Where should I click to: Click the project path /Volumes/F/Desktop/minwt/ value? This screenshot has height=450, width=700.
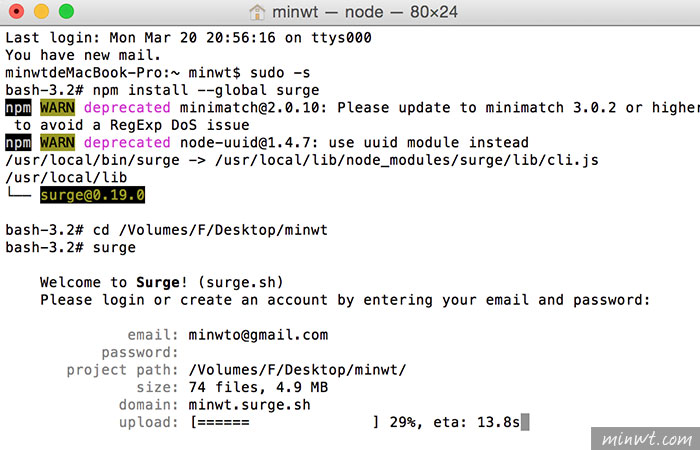297,370
